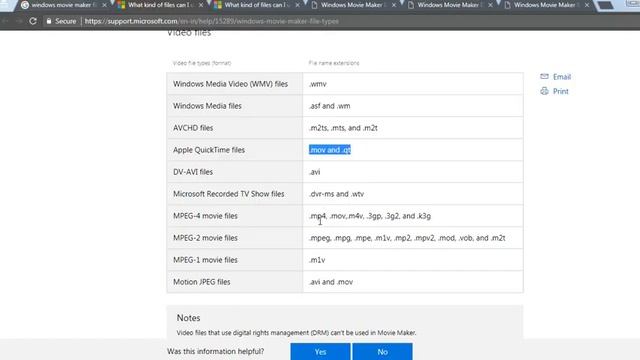Screen dimensions: 640x360
Task: Select the 'Apple QuickTime files' label
Action: pos(209,150)
